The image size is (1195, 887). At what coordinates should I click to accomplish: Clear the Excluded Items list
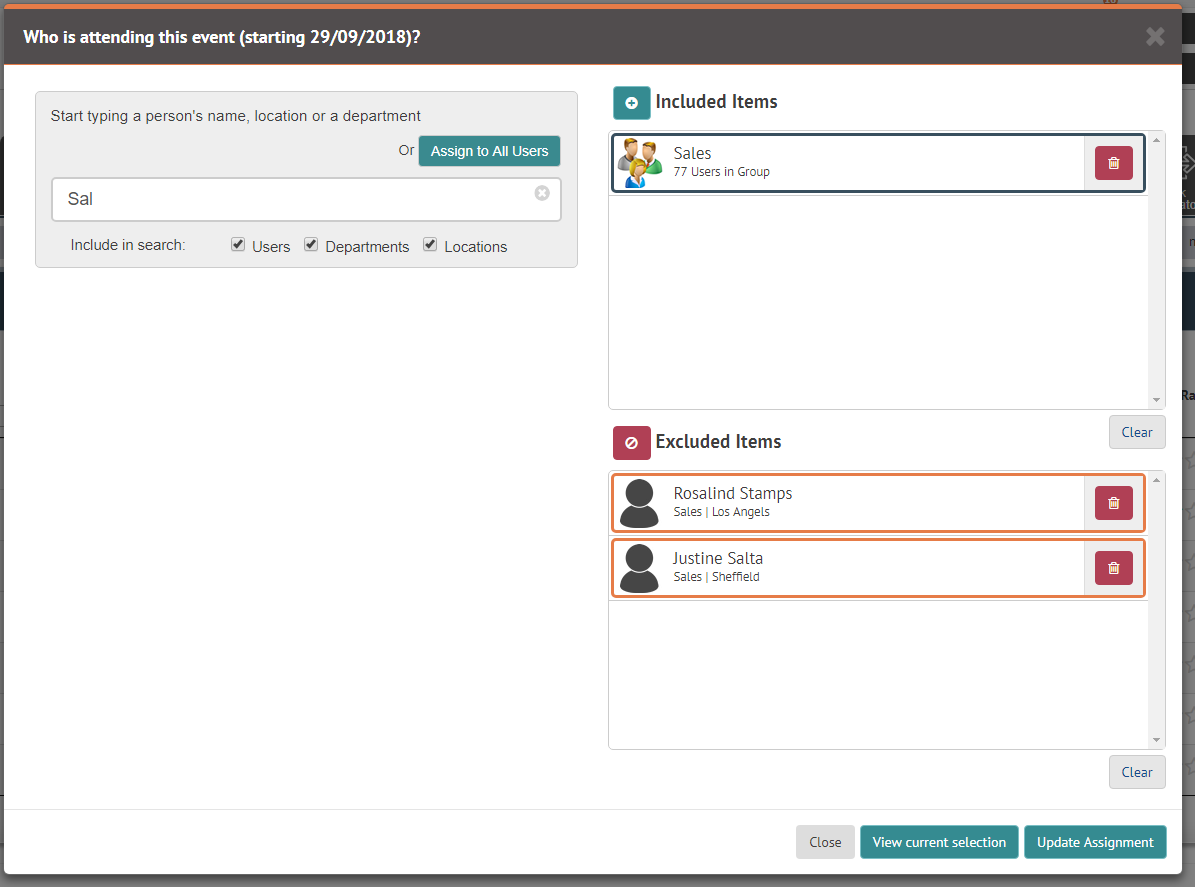tap(1136, 772)
